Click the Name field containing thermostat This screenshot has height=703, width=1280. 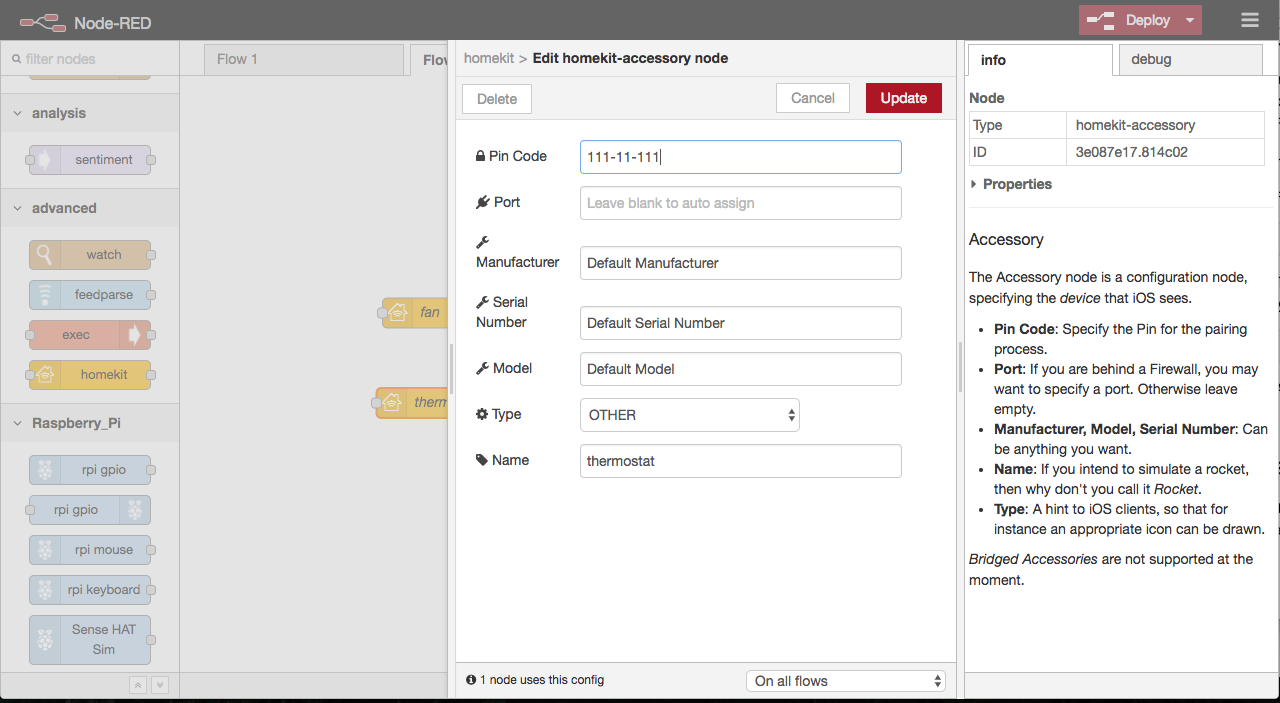coord(741,461)
